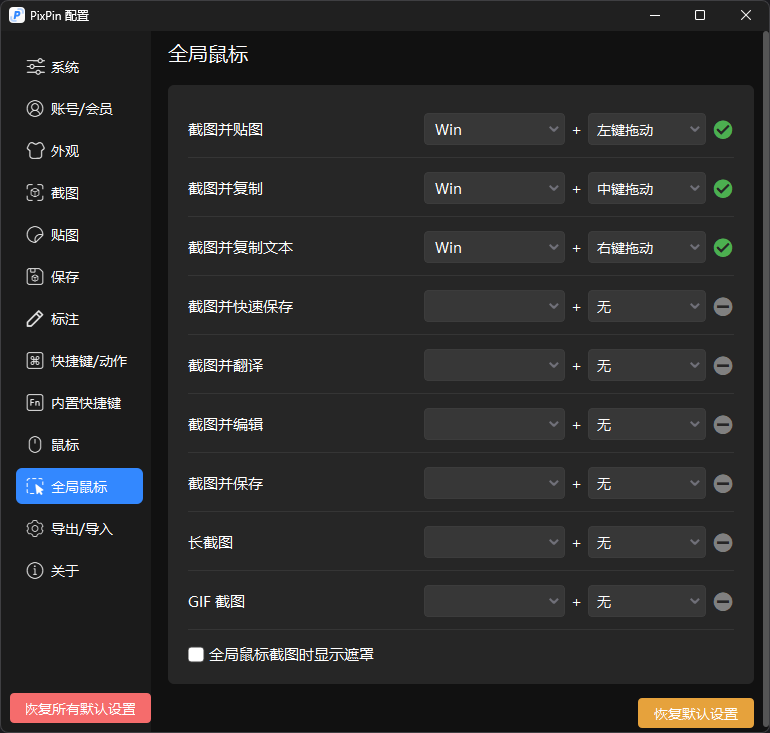Click gray minus icon for 截图并快速保存

coord(723,307)
